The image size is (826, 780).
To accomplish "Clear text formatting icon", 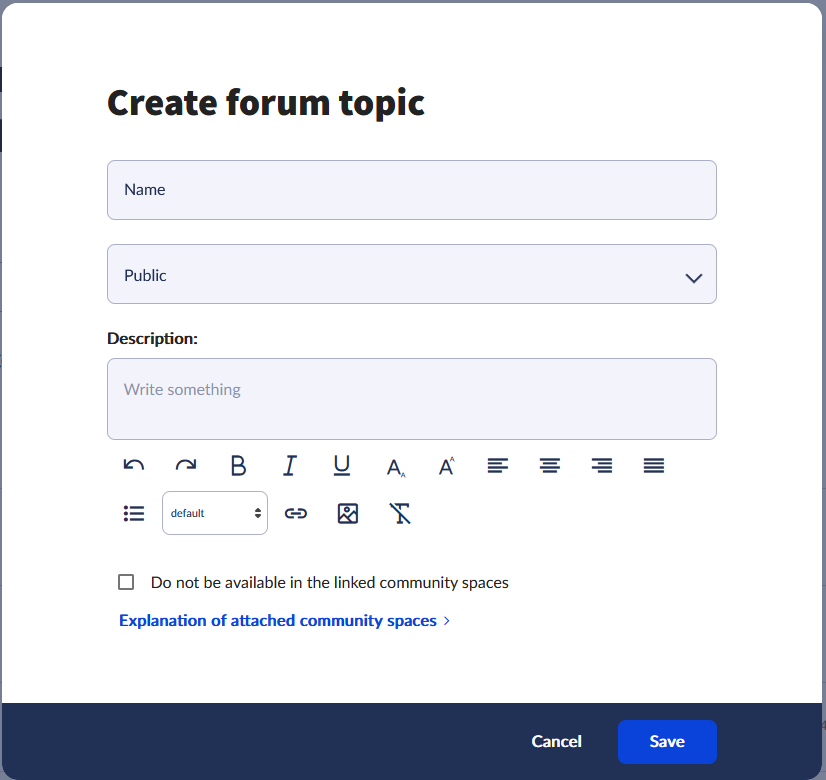I will [x=399, y=514].
